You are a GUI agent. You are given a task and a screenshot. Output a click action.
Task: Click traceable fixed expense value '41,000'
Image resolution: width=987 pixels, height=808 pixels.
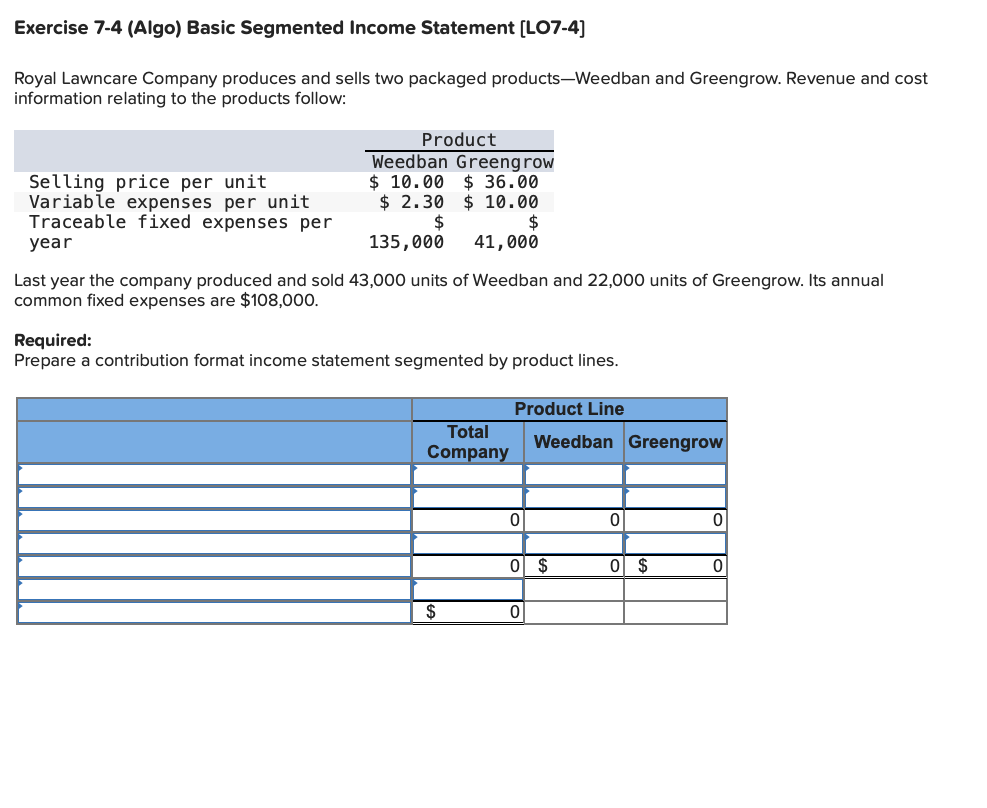pyautogui.click(x=506, y=242)
